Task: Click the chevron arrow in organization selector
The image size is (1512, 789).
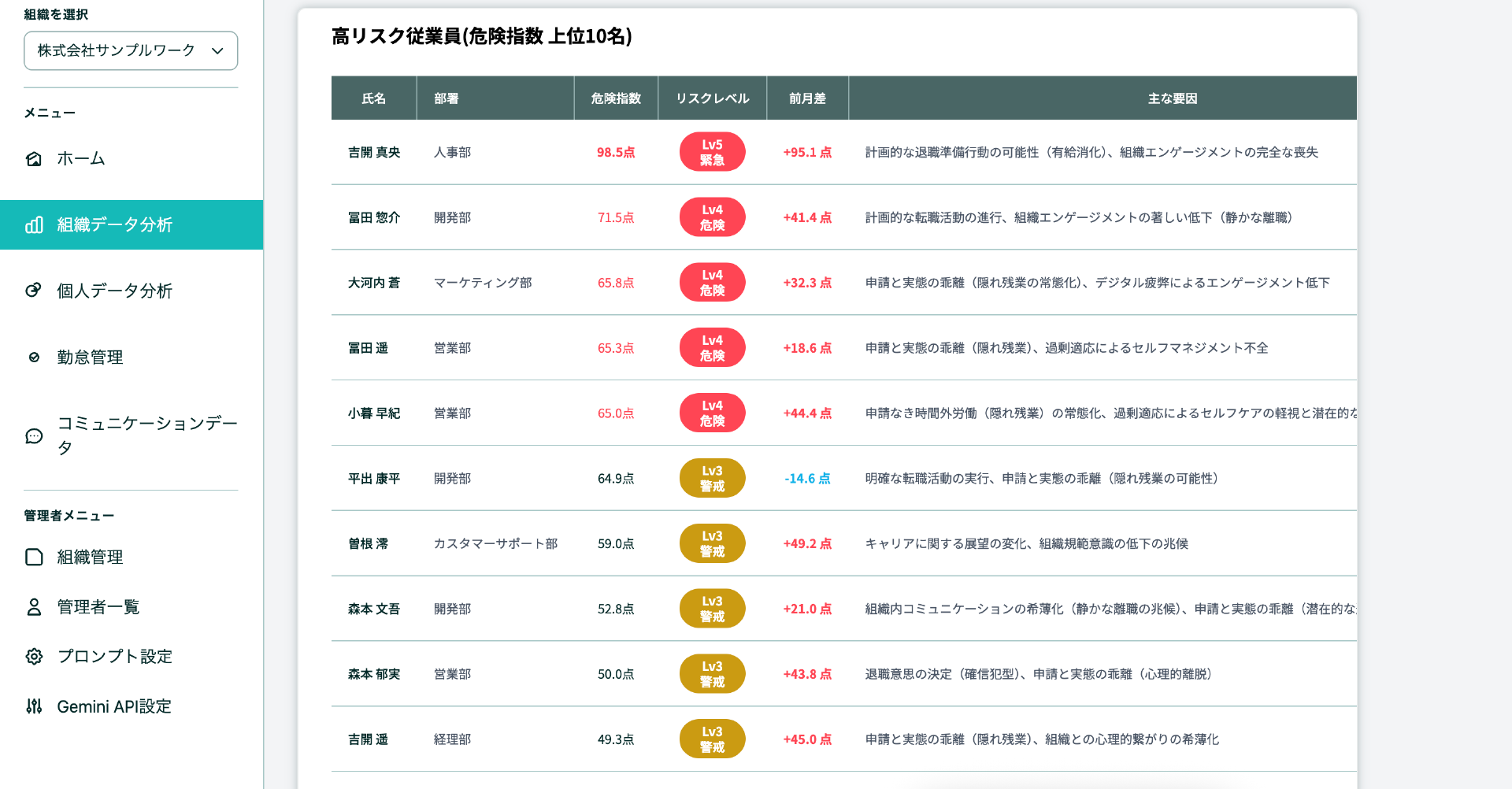Action: 217,51
